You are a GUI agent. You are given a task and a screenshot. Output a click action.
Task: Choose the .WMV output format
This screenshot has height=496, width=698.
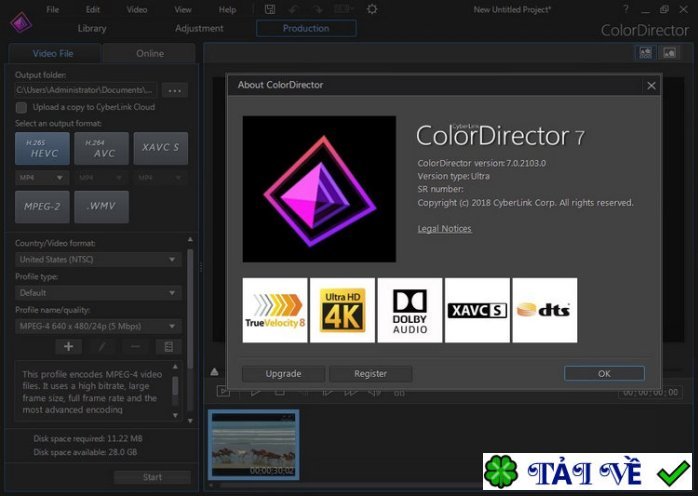tap(101, 207)
